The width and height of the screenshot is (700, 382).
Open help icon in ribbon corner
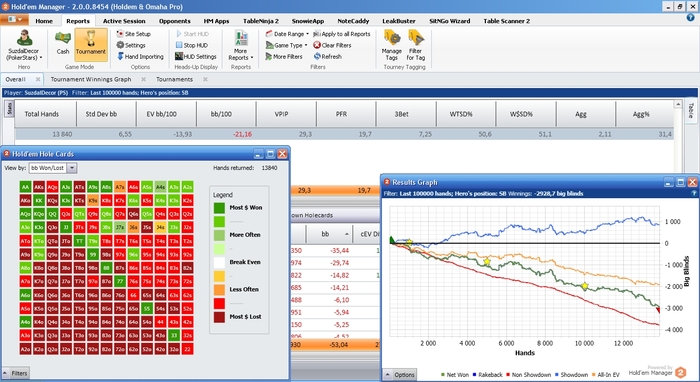[690, 18]
